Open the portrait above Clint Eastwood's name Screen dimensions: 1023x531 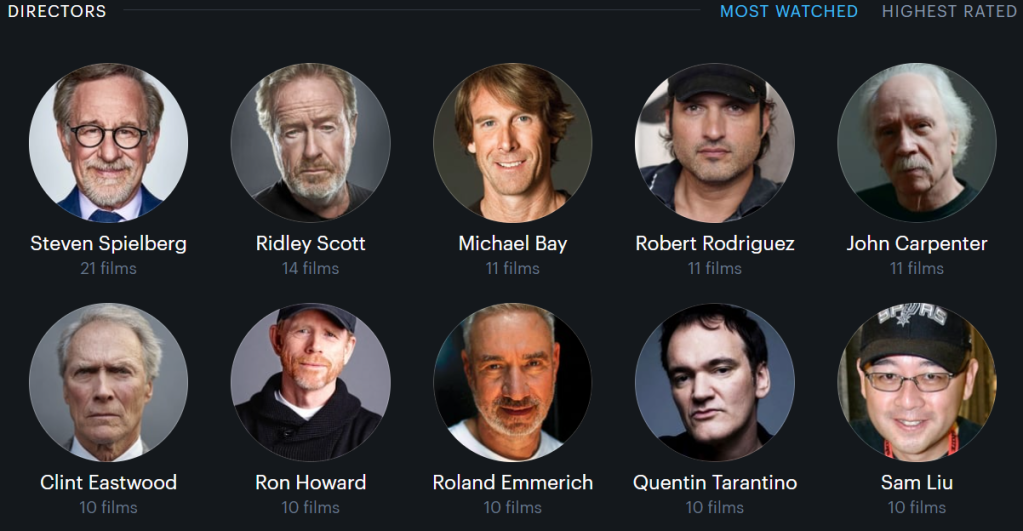point(108,382)
